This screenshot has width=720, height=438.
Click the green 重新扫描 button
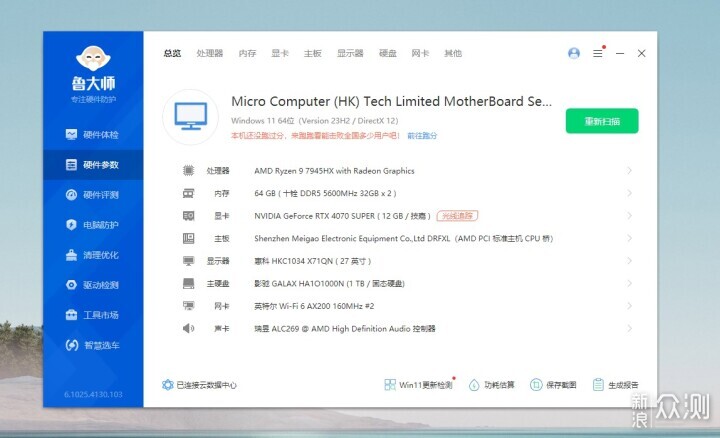click(602, 121)
